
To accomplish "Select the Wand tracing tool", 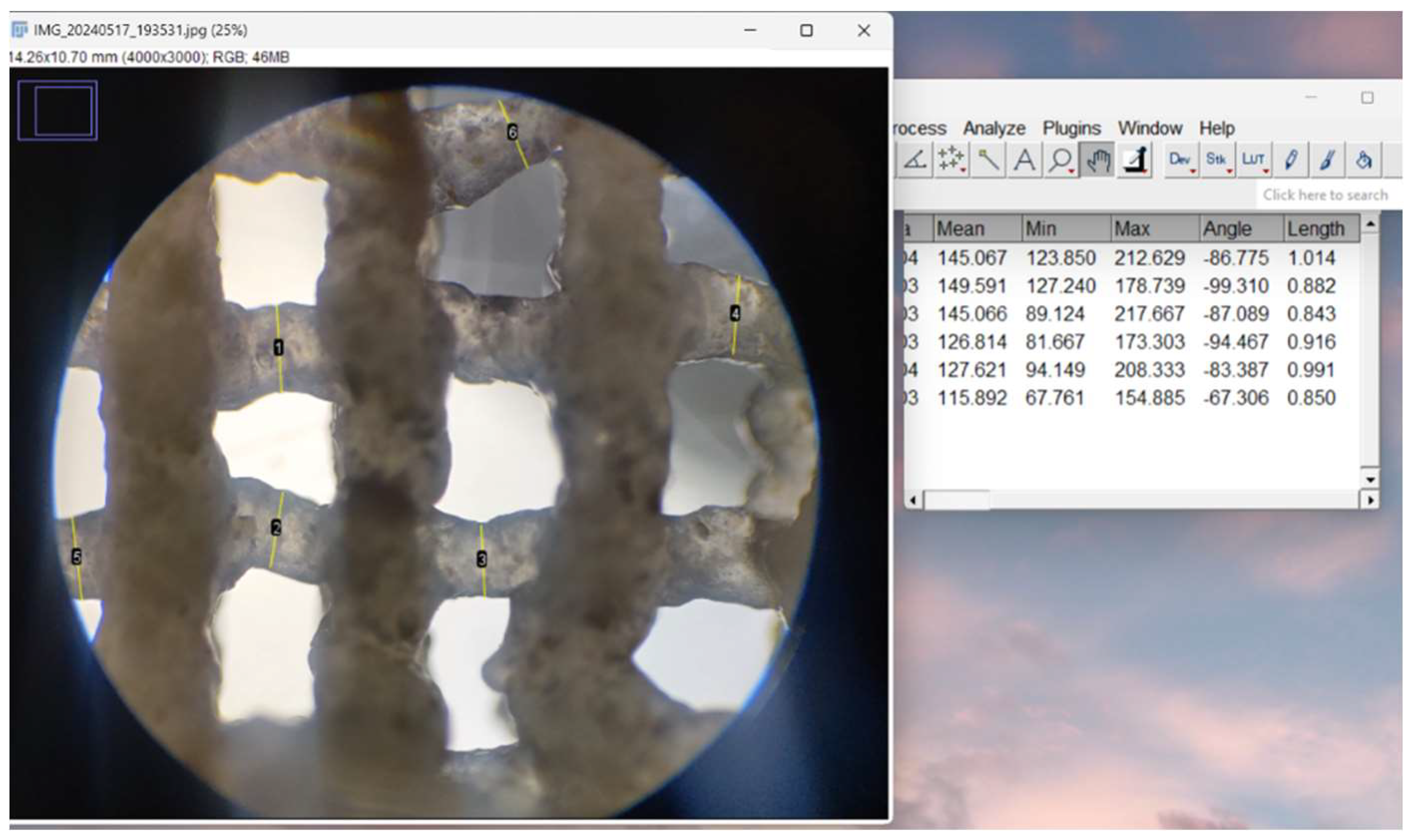I will click(988, 160).
